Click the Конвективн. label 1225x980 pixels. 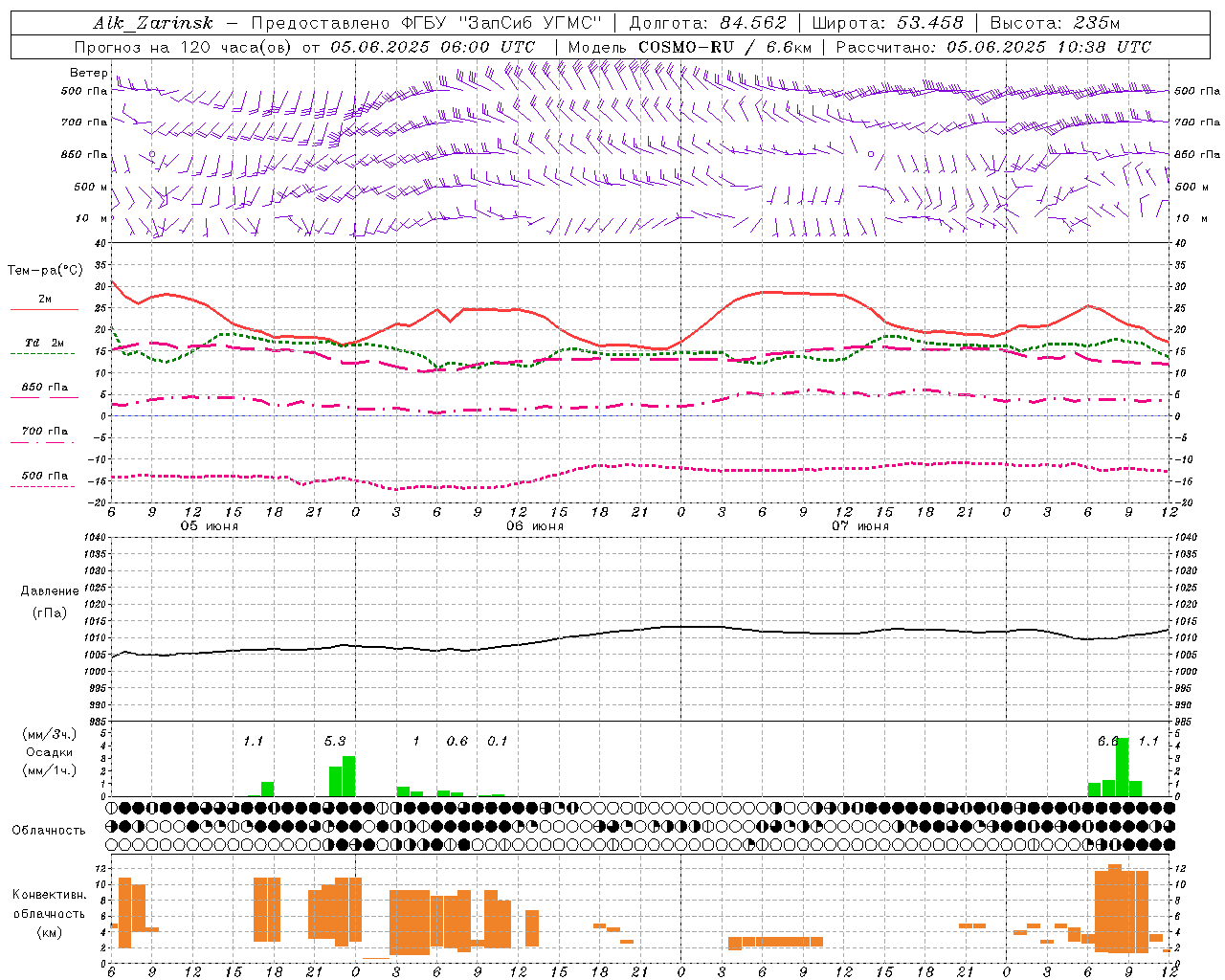(x=49, y=895)
